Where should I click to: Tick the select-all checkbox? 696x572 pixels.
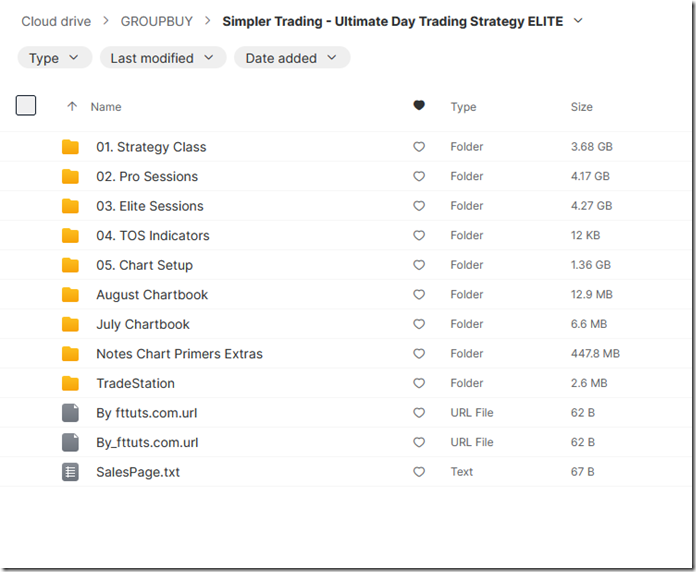click(26, 106)
